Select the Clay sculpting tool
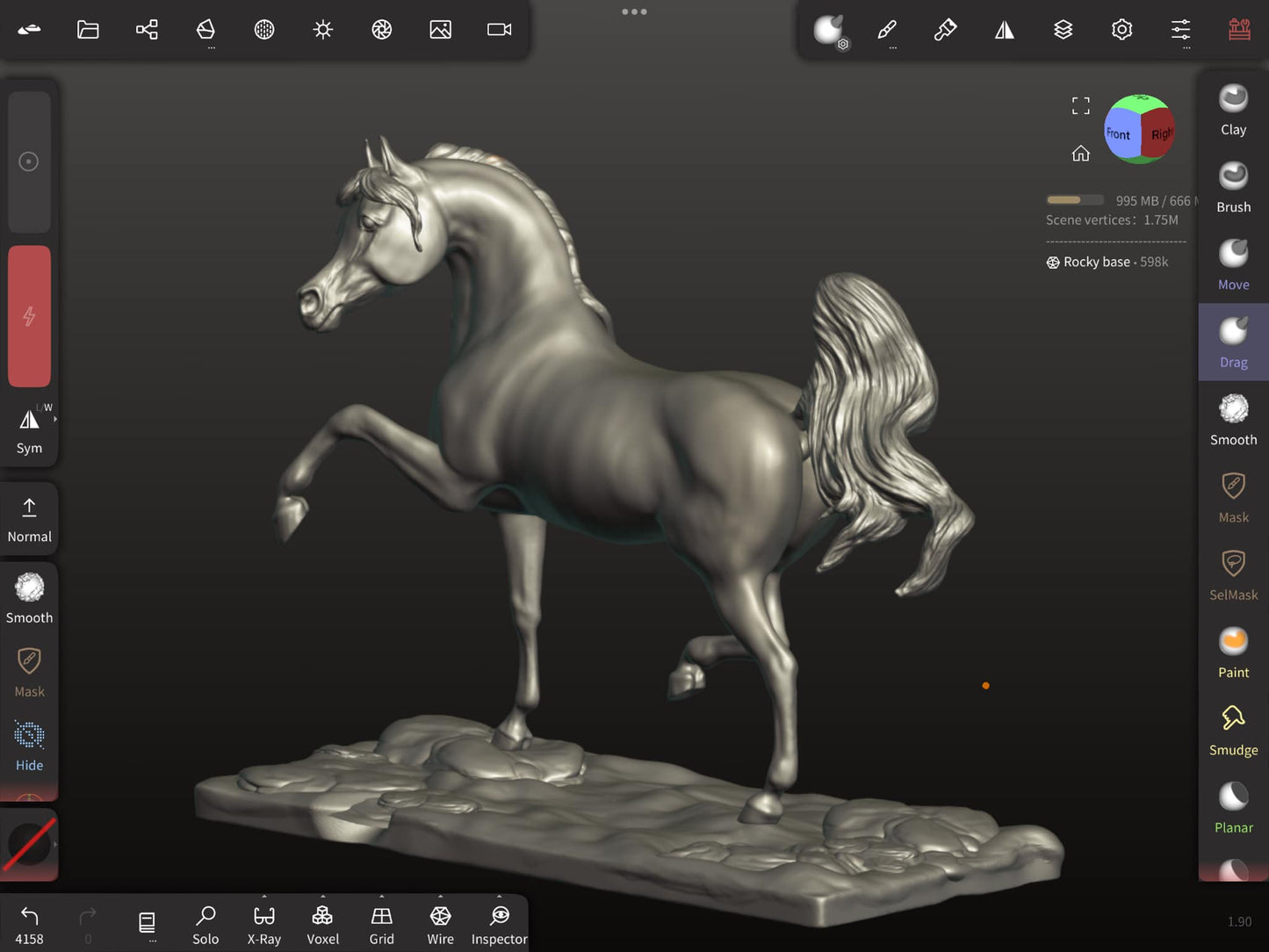Viewport: 1269px width, 952px height. pos(1233,110)
